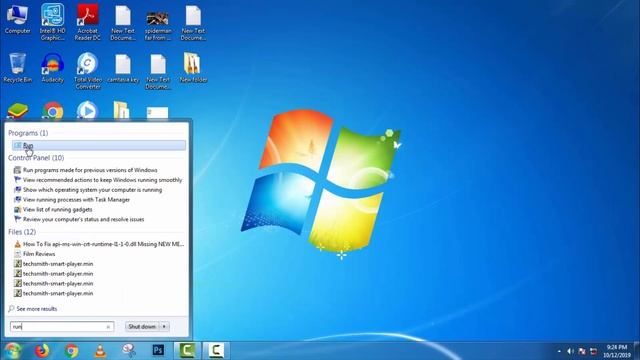
Task: Open the taskbar clock showing 10/12/2019
Action: [x=617, y=351]
